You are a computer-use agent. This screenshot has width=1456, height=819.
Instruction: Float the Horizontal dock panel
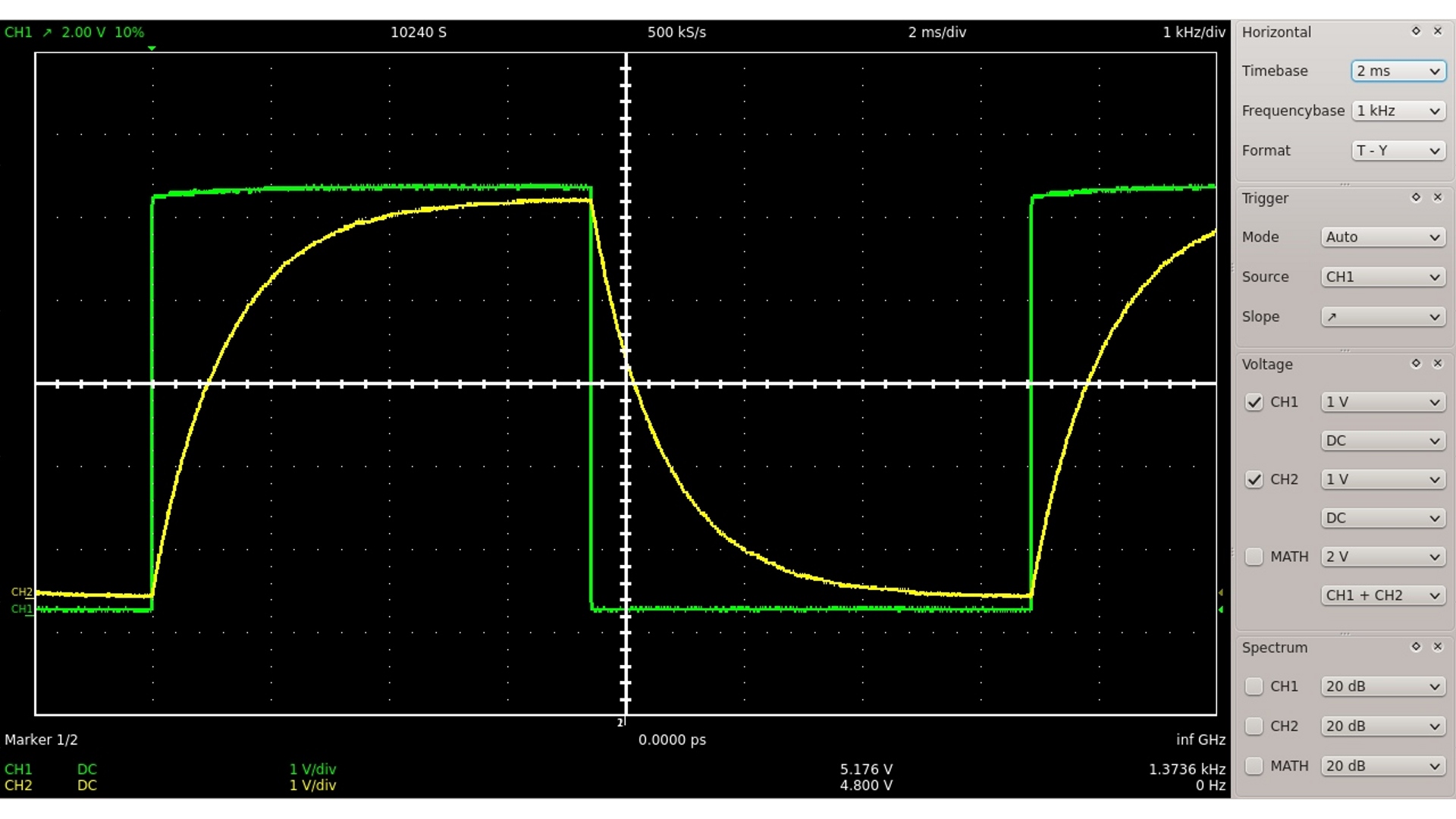pyautogui.click(x=1415, y=31)
